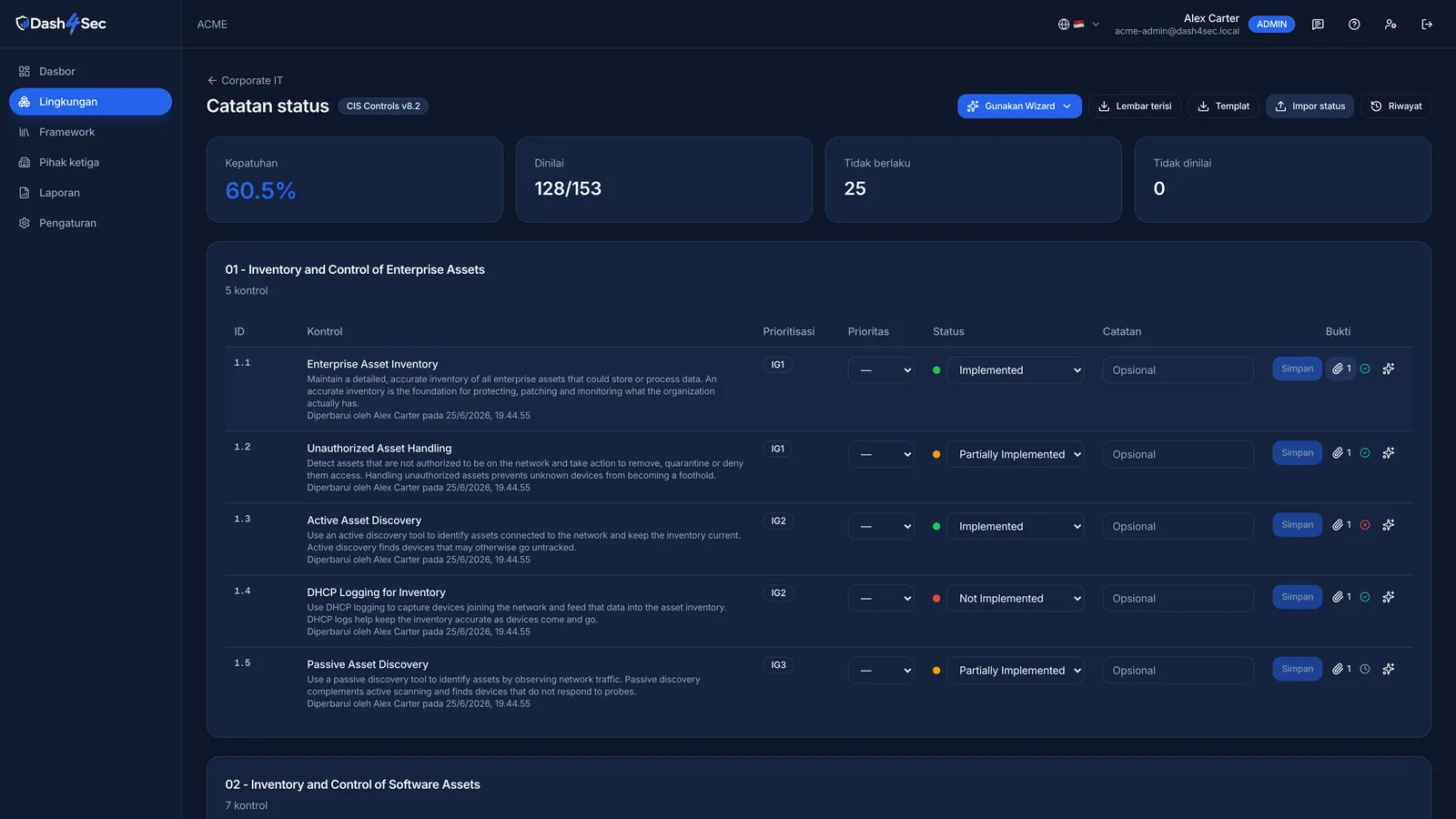The width and height of the screenshot is (1456, 819).
Task: Open the user management icon in header
Action: [x=1390, y=25]
